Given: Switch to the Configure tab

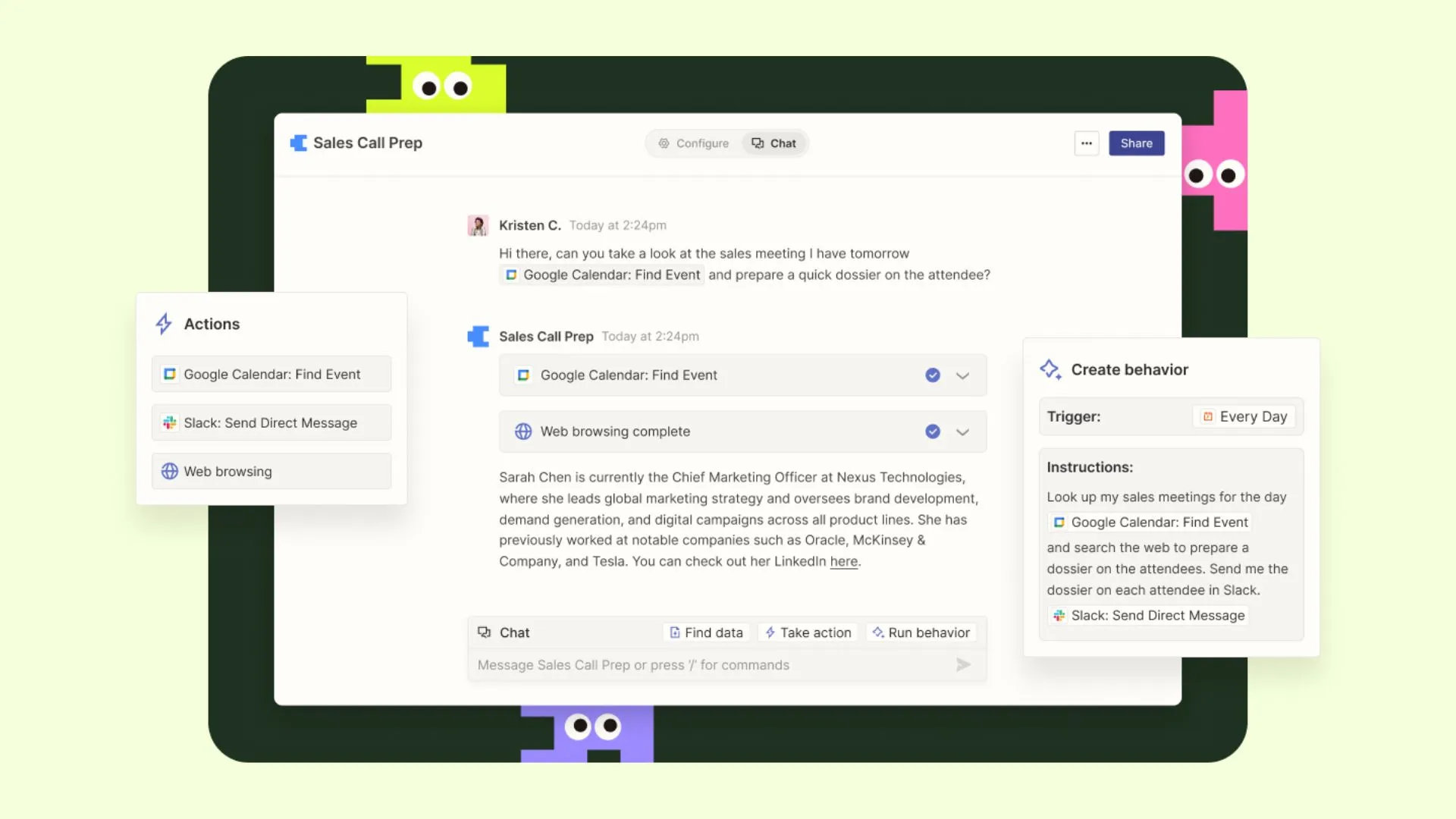Looking at the screenshot, I should 693,143.
